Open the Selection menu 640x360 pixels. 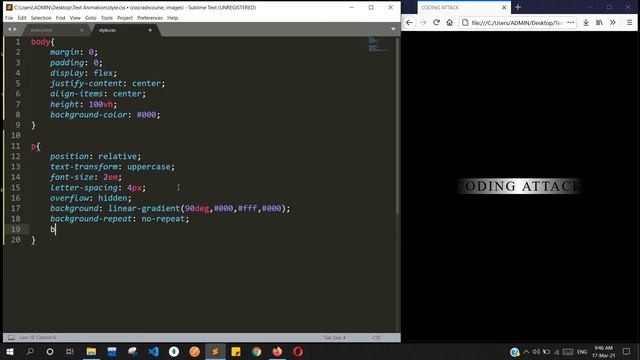(x=41, y=18)
